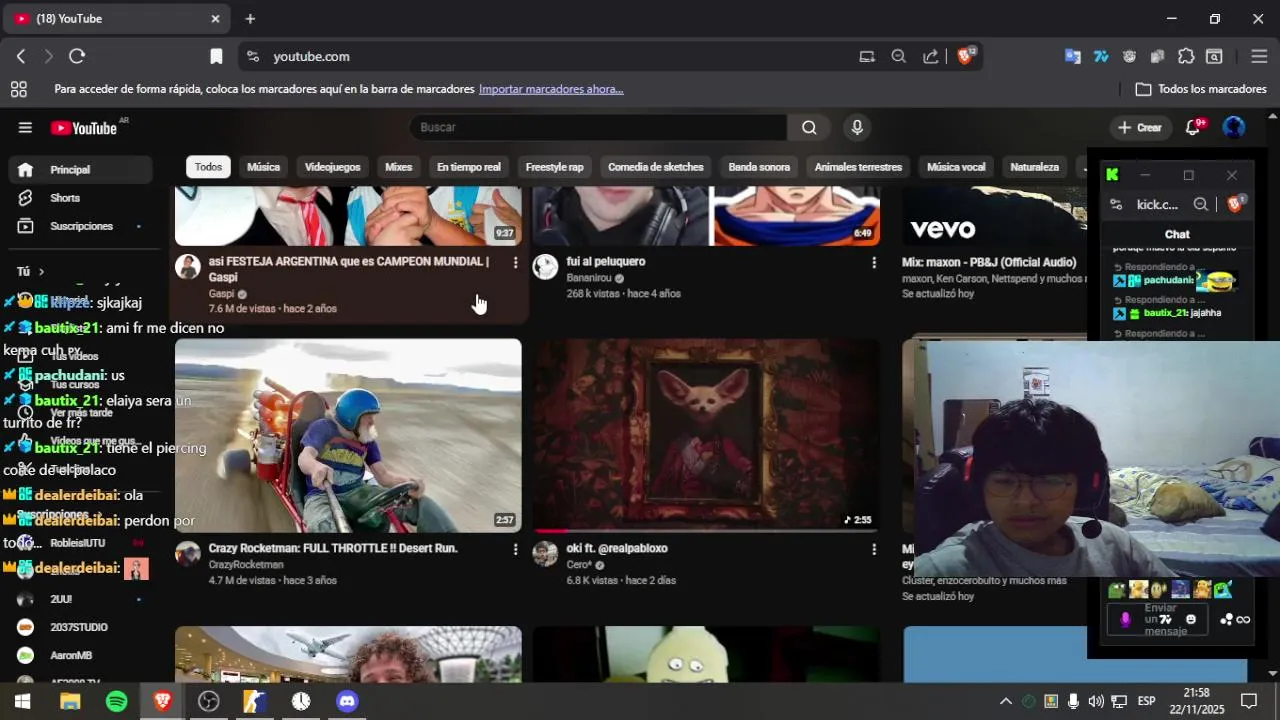Open a new browser tab
This screenshot has width=1280, height=720.
(250, 18)
